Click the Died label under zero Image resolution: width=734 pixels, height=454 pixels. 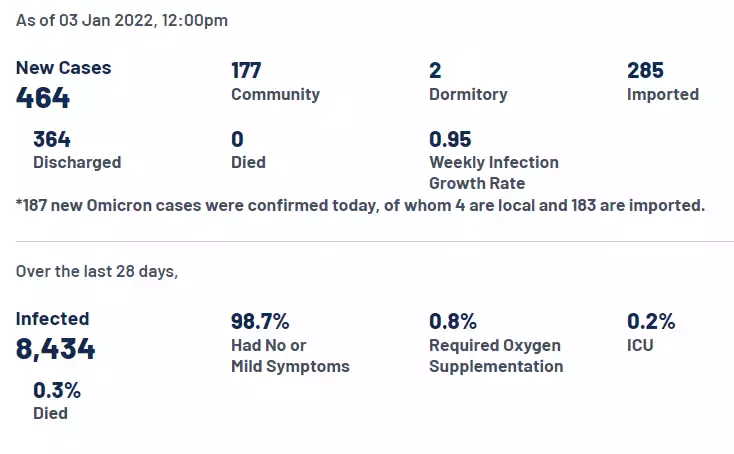[x=248, y=162]
